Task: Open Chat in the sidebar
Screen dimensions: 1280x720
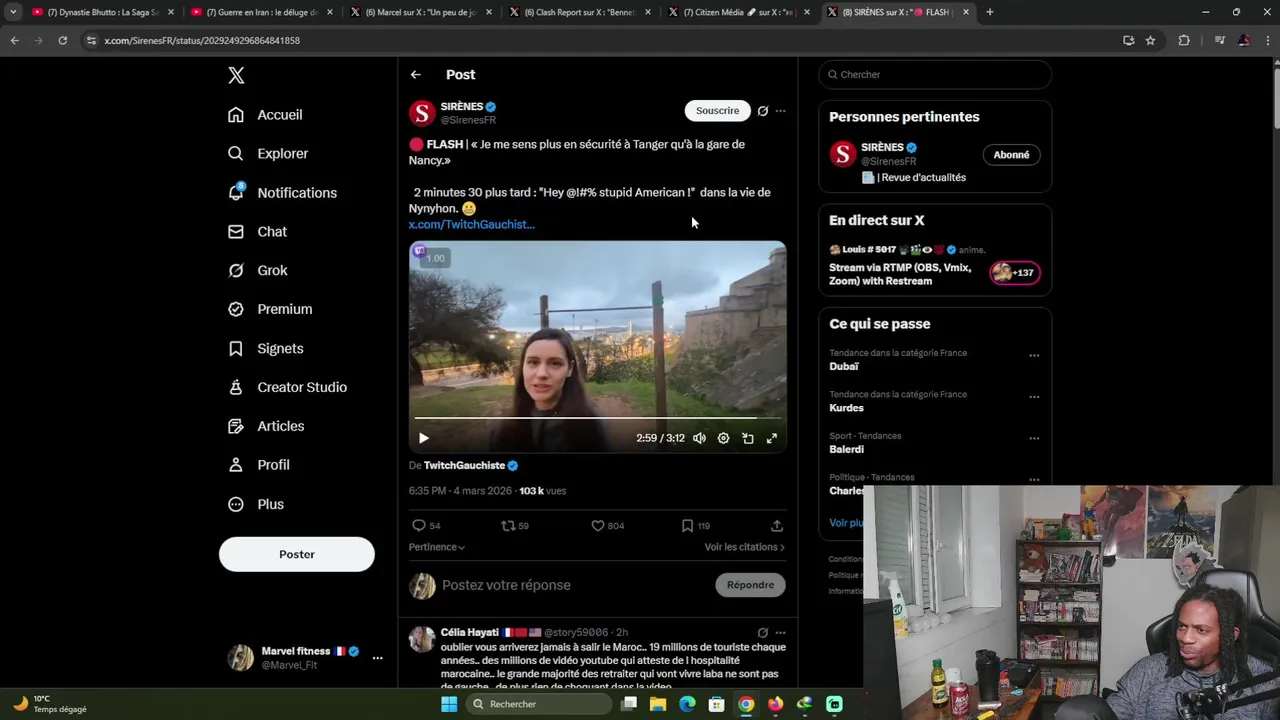Action: coord(257,232)
